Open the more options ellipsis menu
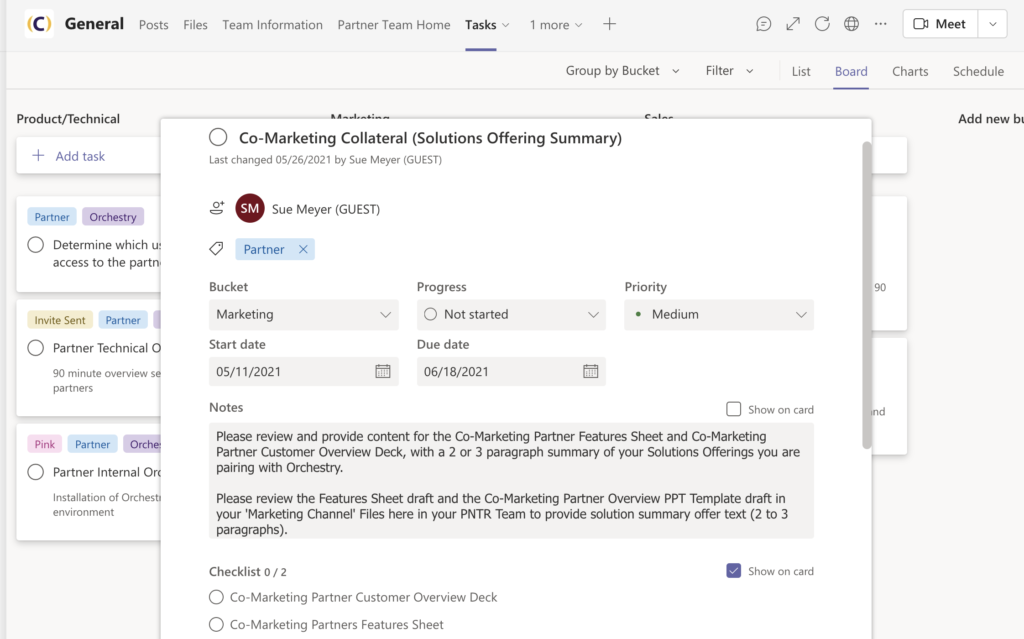The image size is (1024, 639). [879, 23]
